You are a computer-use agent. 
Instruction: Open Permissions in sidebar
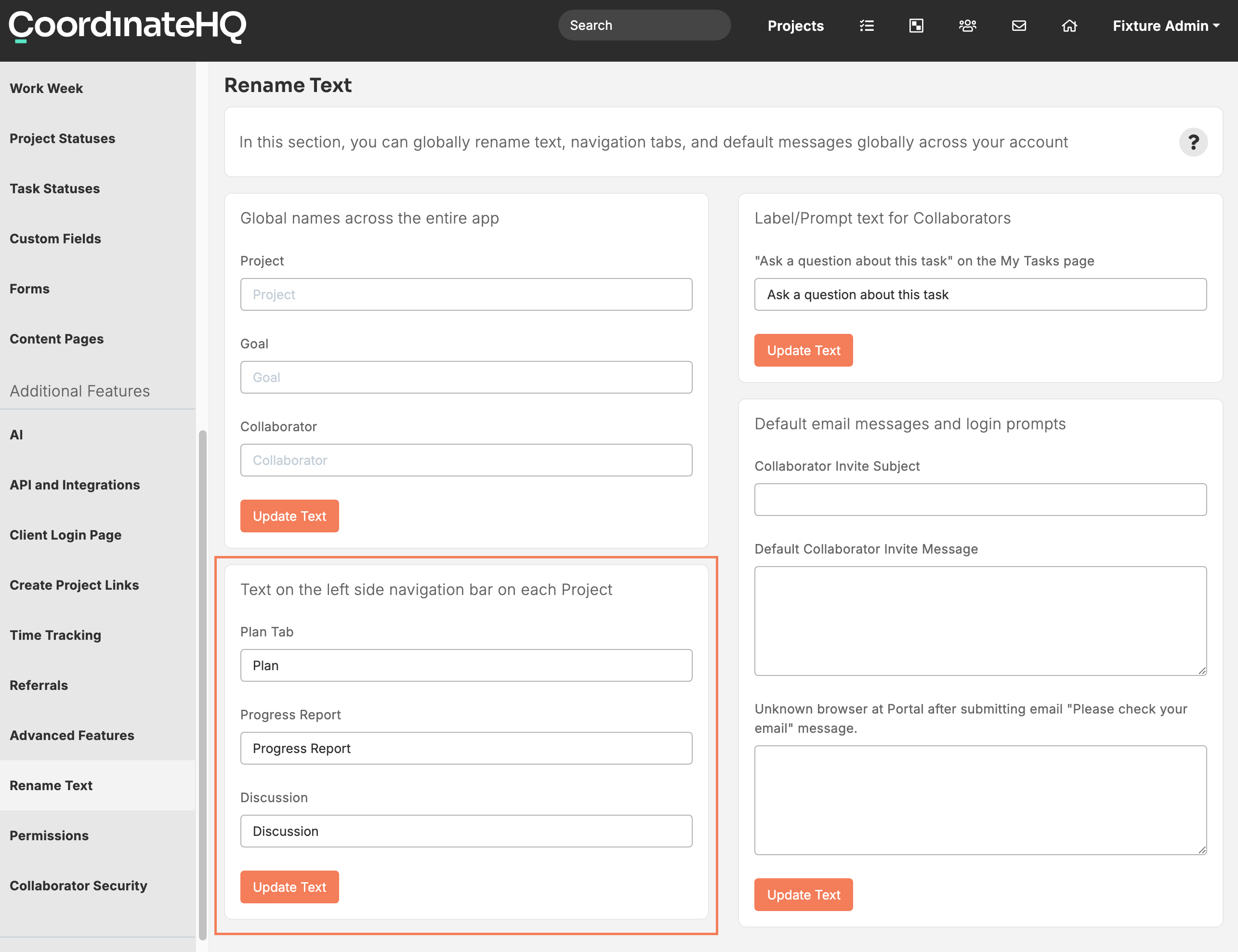pos(97,835)
